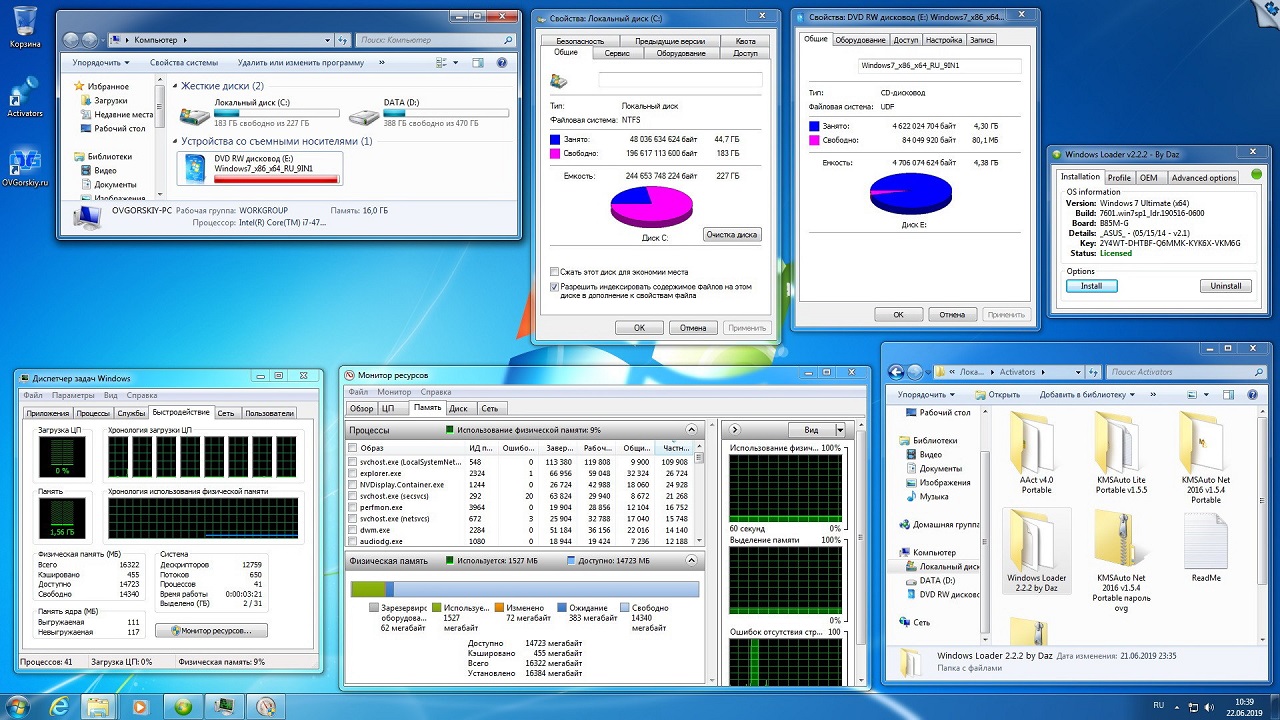This screenshot has width=1280, height=720.
Task: Click the Local Disk C: capacity bar
Action: pyautogui.click(x=276, y=114)
